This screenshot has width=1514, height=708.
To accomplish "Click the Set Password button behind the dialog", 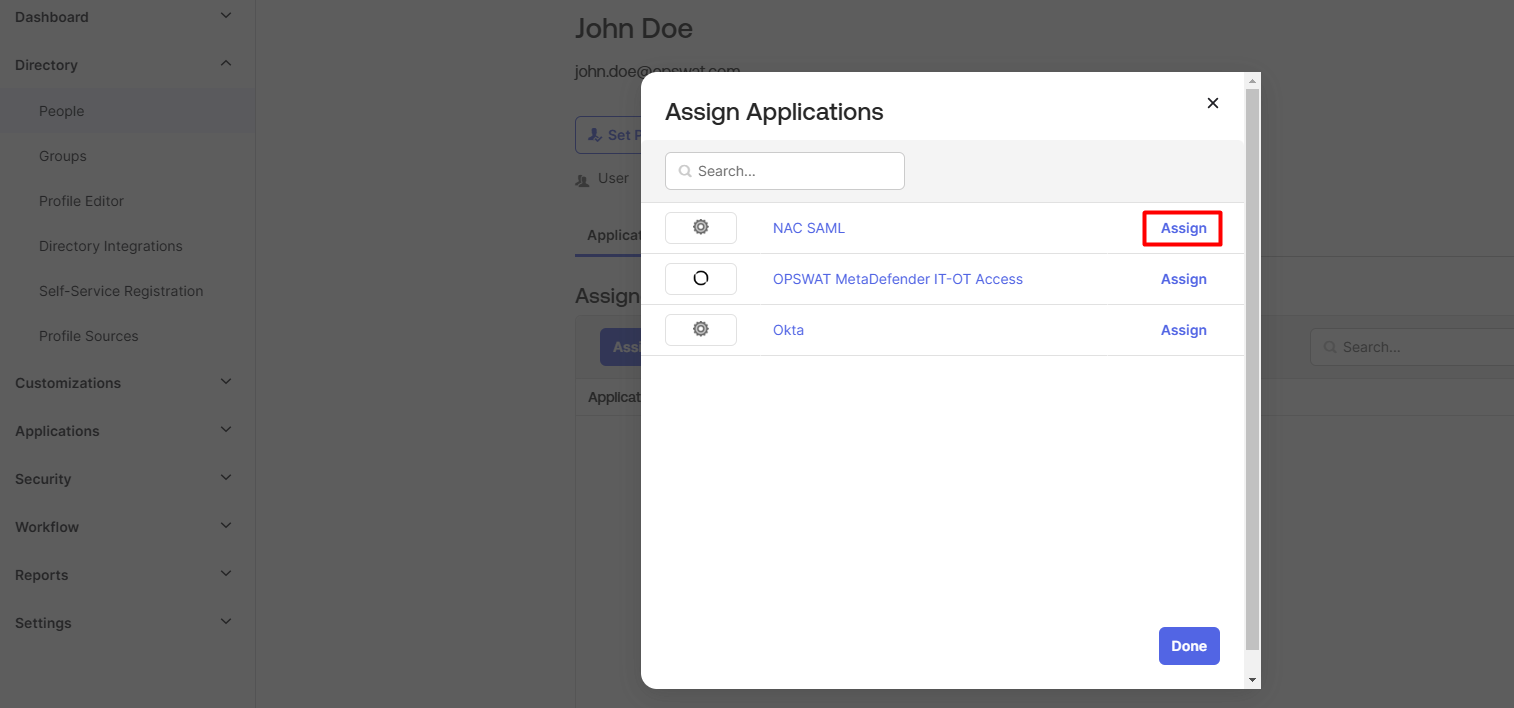I will coord(608,135).
